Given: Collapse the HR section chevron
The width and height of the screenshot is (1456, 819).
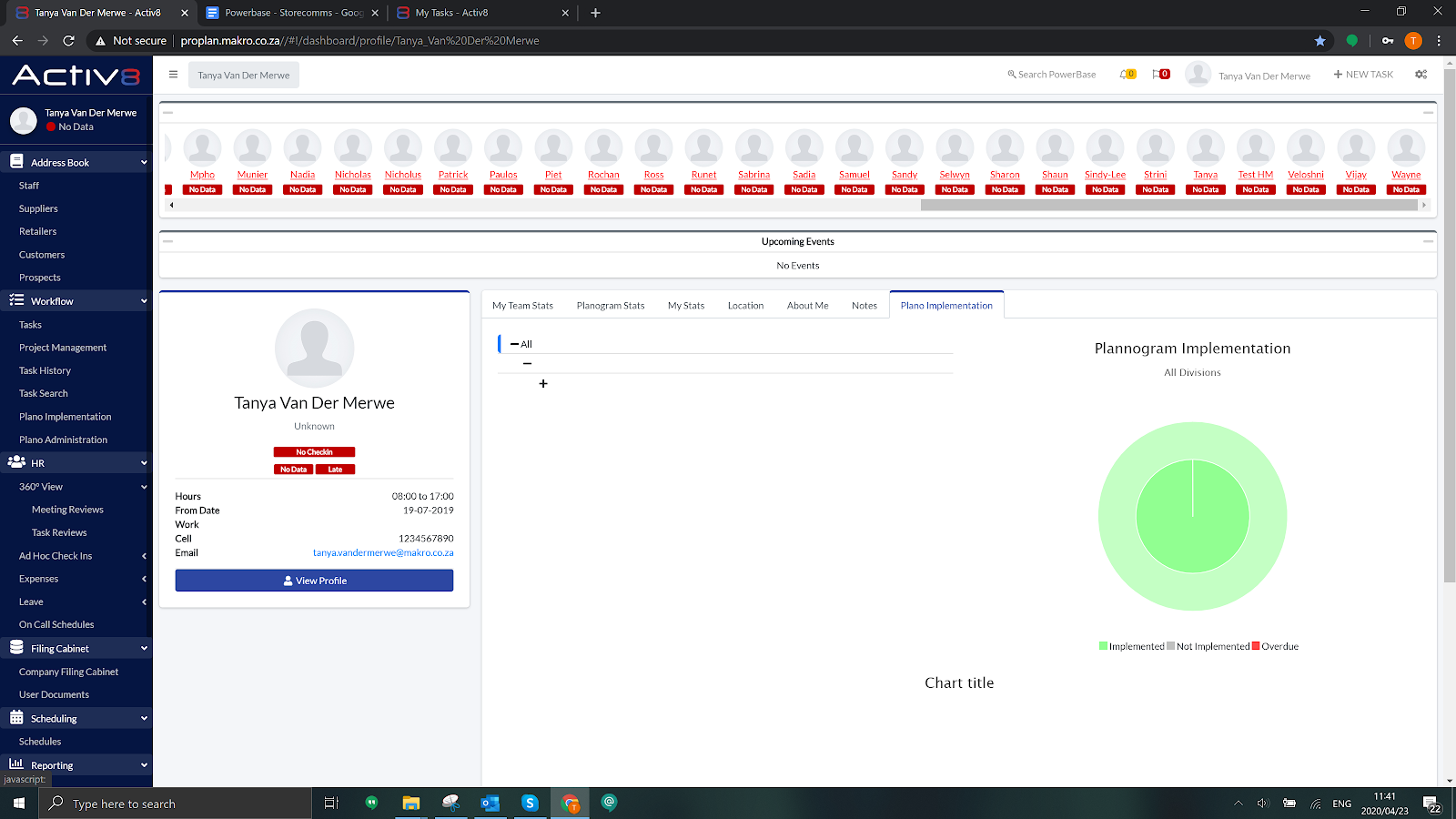Looking at the screenshot, I should click(144, 463).
